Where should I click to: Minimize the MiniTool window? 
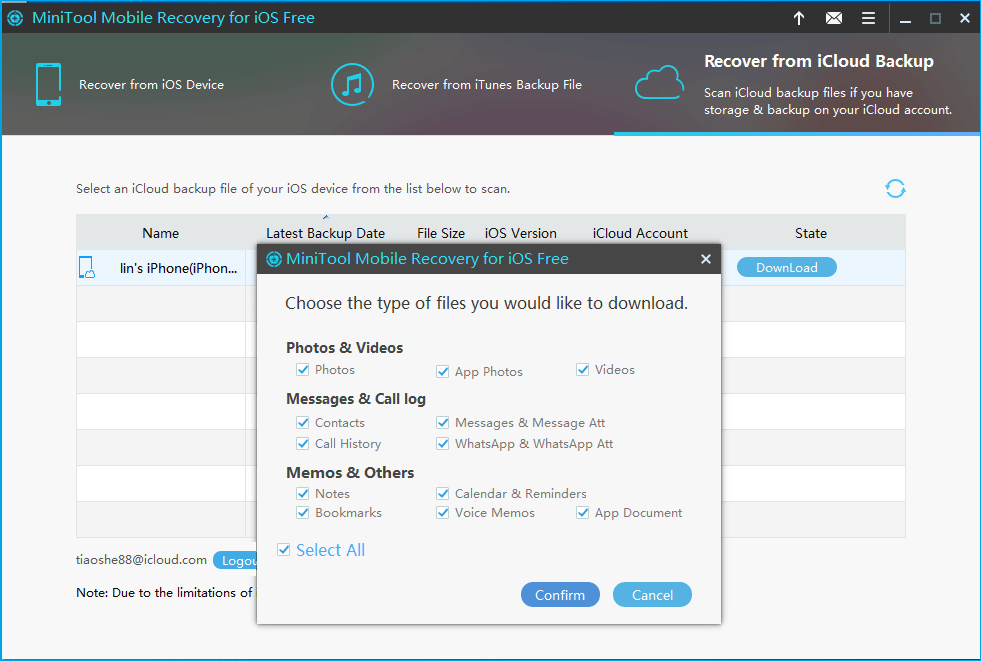click(905, 19)
